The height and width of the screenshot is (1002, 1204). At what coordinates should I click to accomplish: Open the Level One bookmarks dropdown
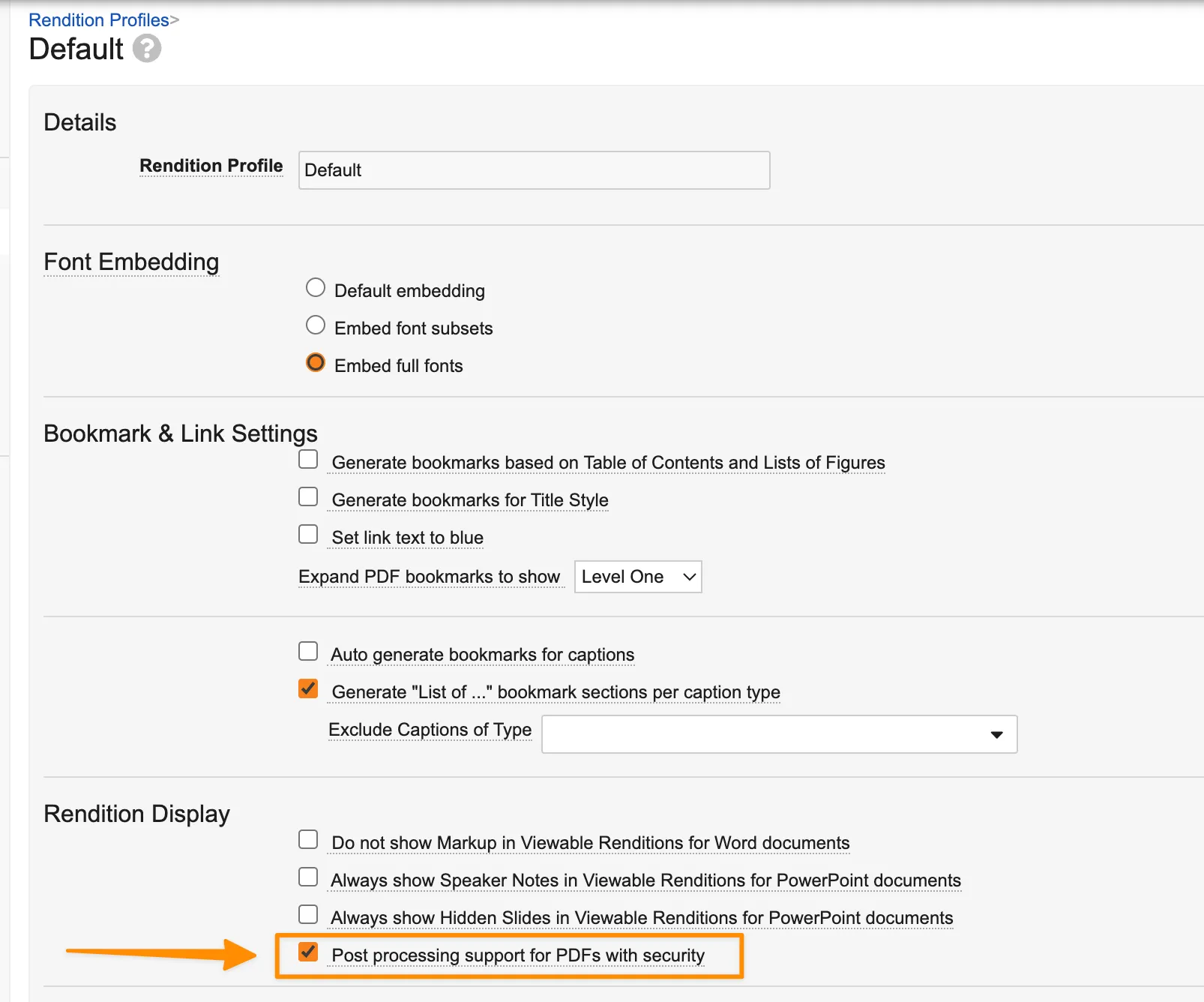click(x=638, y=577)
